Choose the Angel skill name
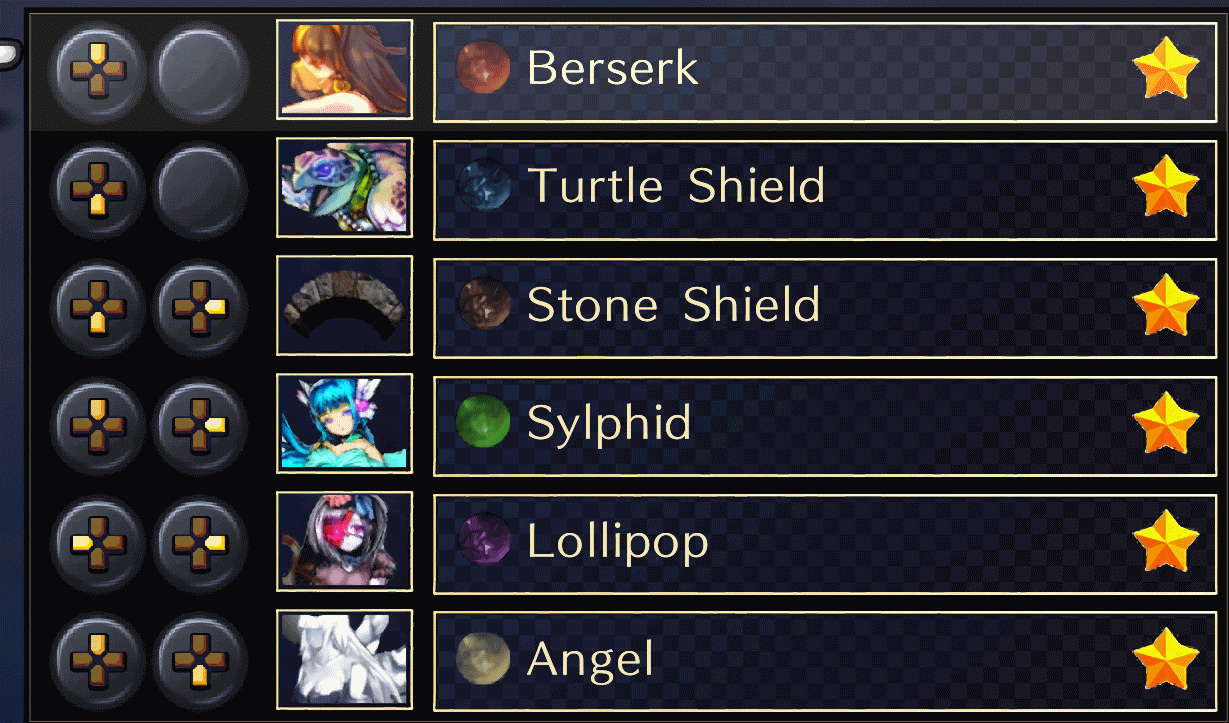This screenshot has height=723, width=1229. point(589,660)
